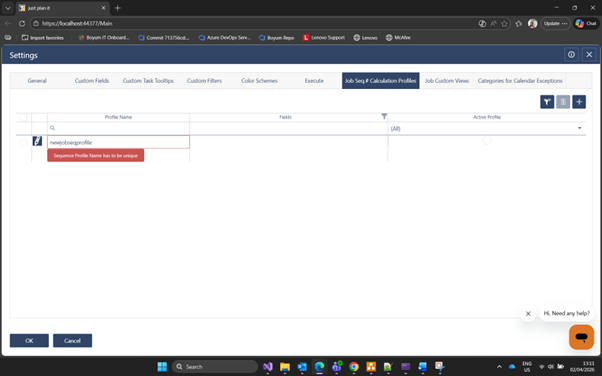The height and width of the screenshot is (376, 602).
Task: Open the filter options button in the grid toolbar
Action: 547,102
